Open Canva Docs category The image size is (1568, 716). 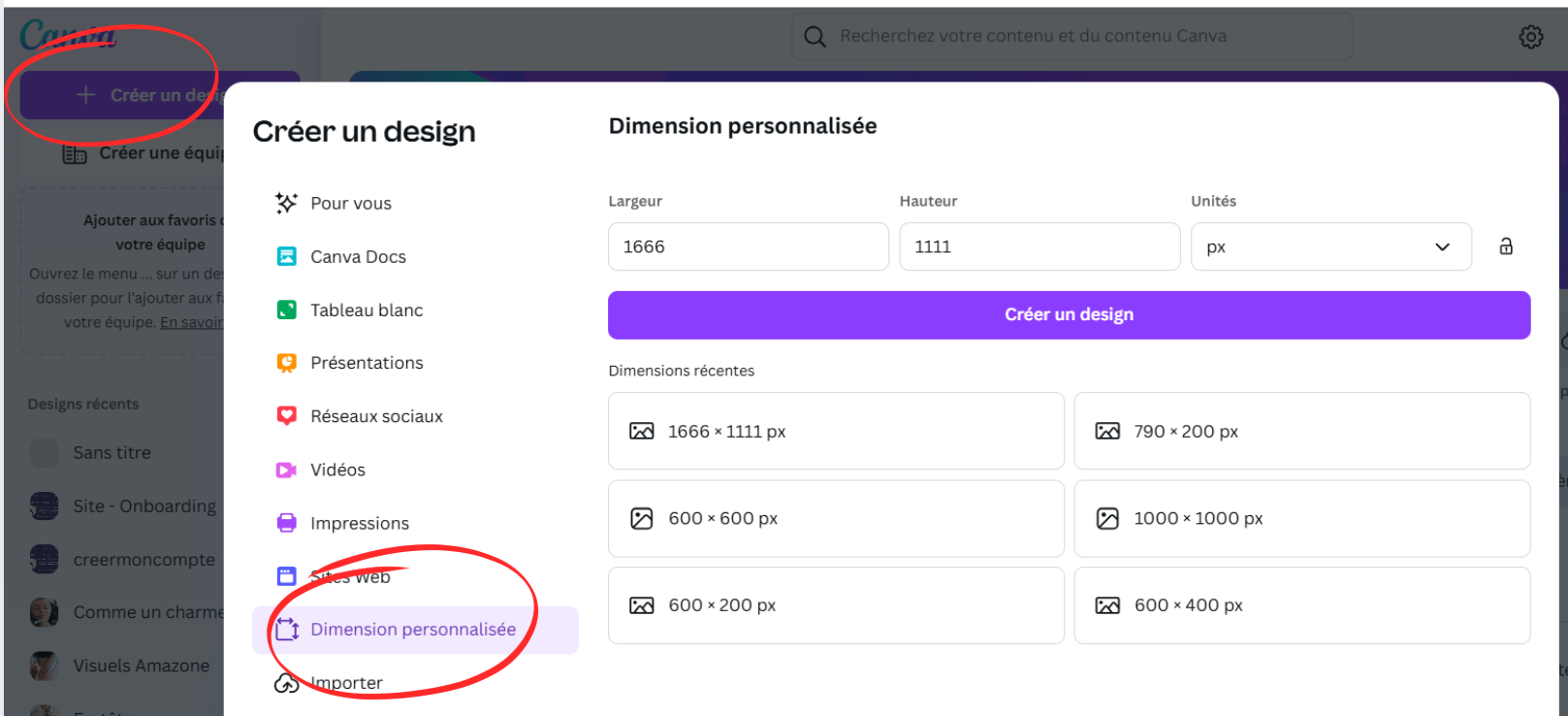[357, 257]
